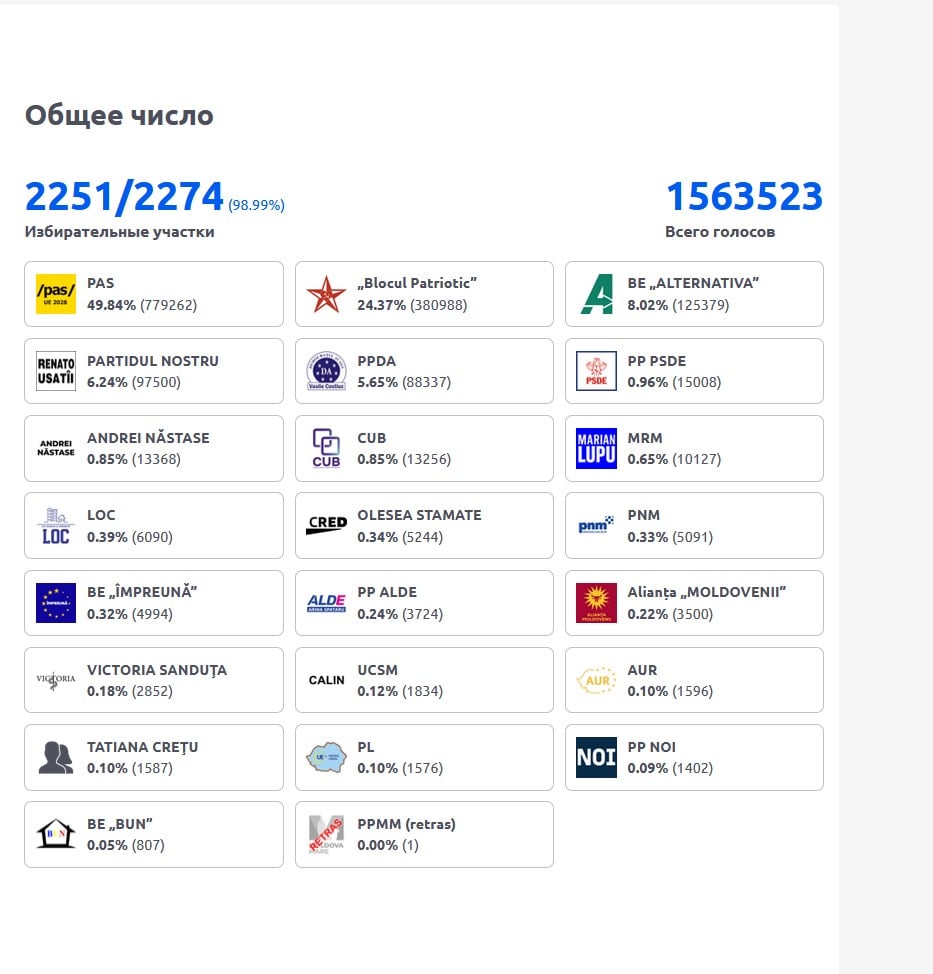
Task: Click the UCSM 0.12% (1834) result
Action: click(x=400, y=691)
